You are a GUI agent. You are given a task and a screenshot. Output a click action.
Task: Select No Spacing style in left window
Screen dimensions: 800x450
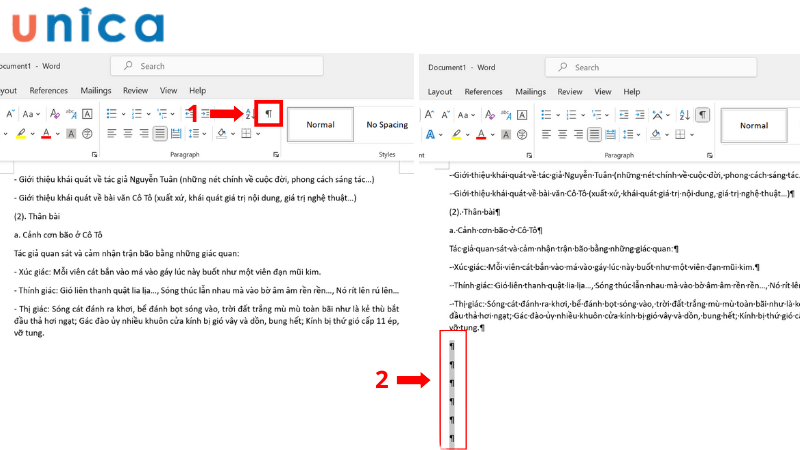pyautogui.click(x=387, y=124)
